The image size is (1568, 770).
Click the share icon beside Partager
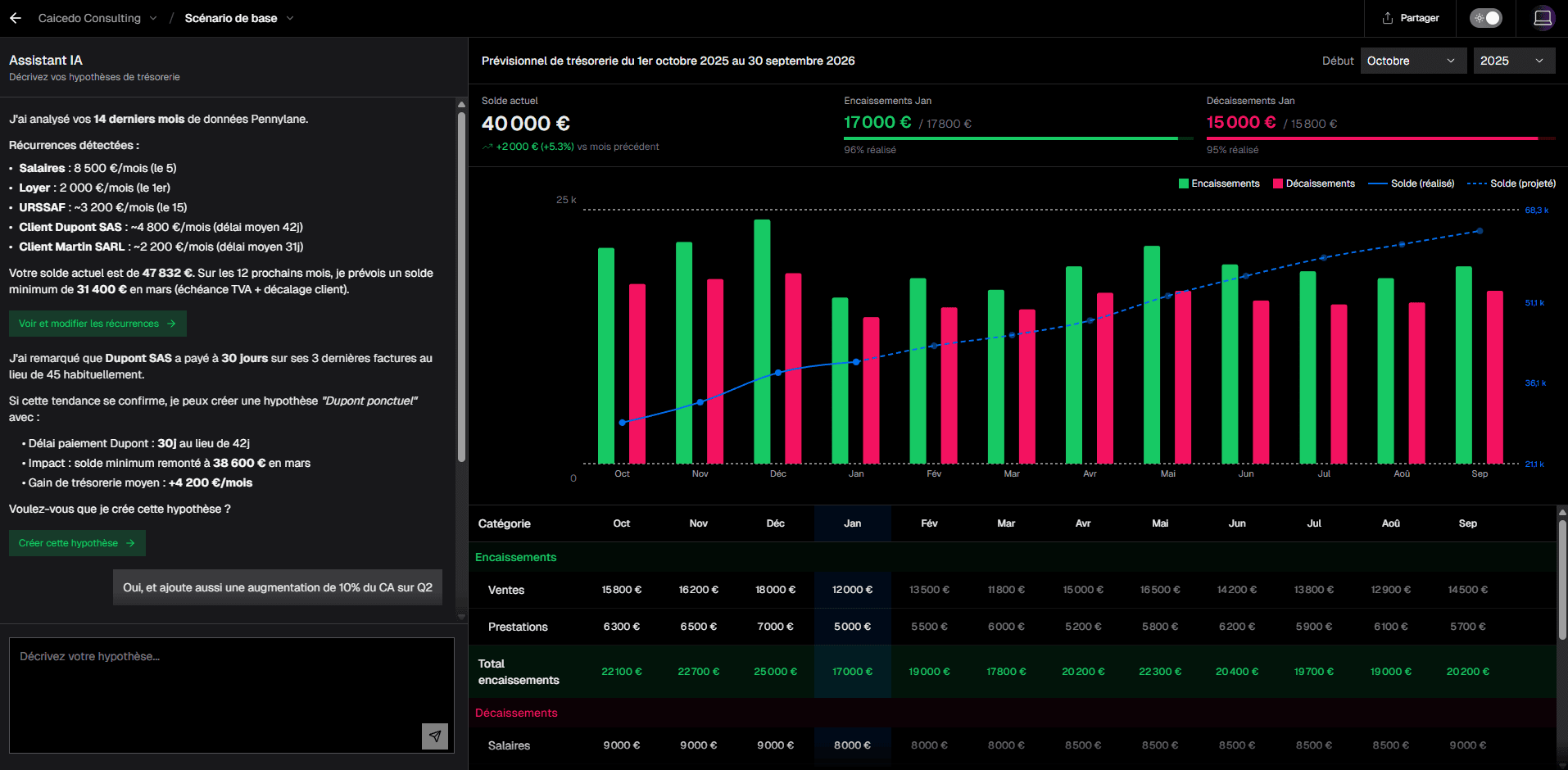point(1387,17)
